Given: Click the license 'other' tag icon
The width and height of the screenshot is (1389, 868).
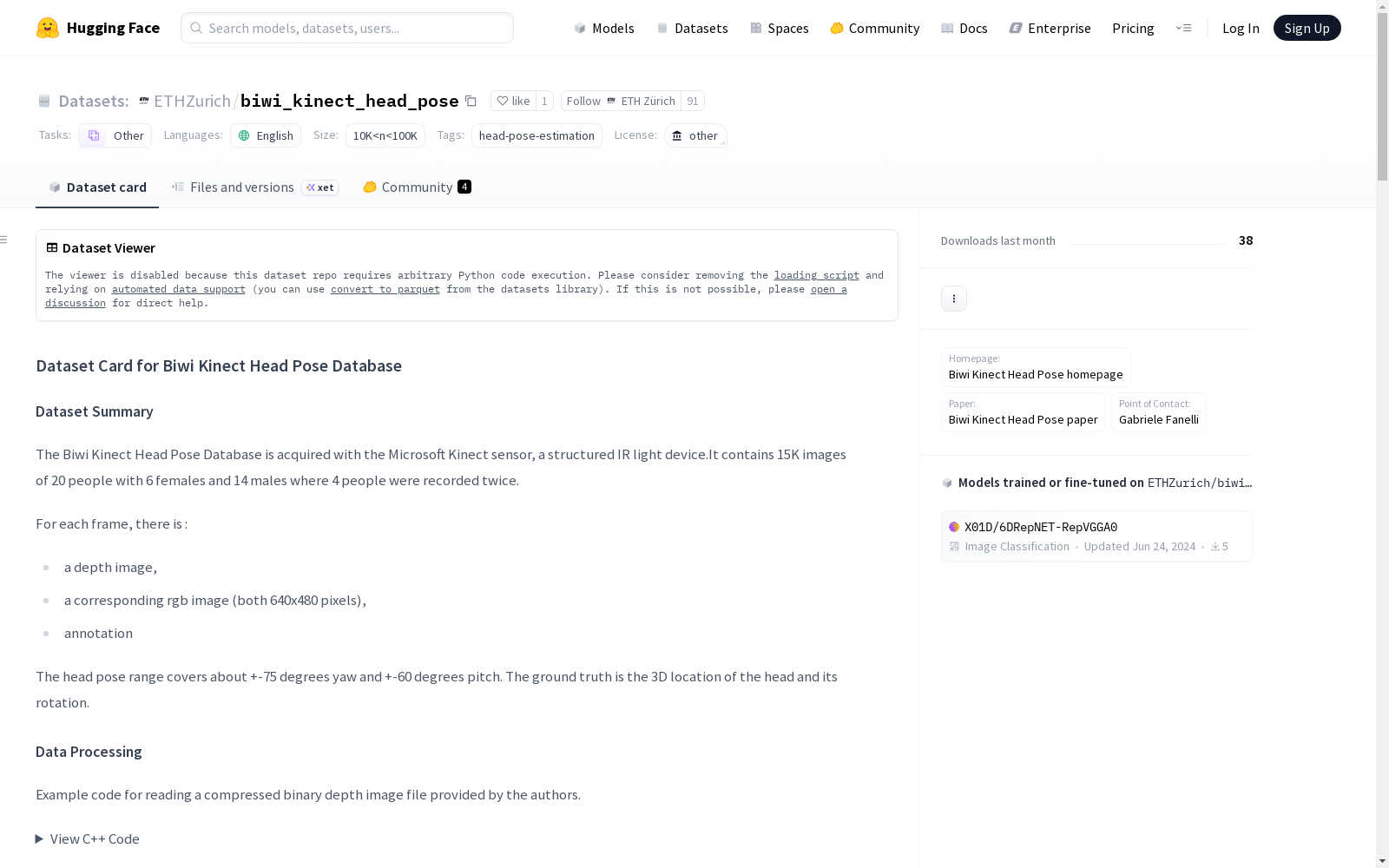Looking at the screenshot, I should click(677, 135).
